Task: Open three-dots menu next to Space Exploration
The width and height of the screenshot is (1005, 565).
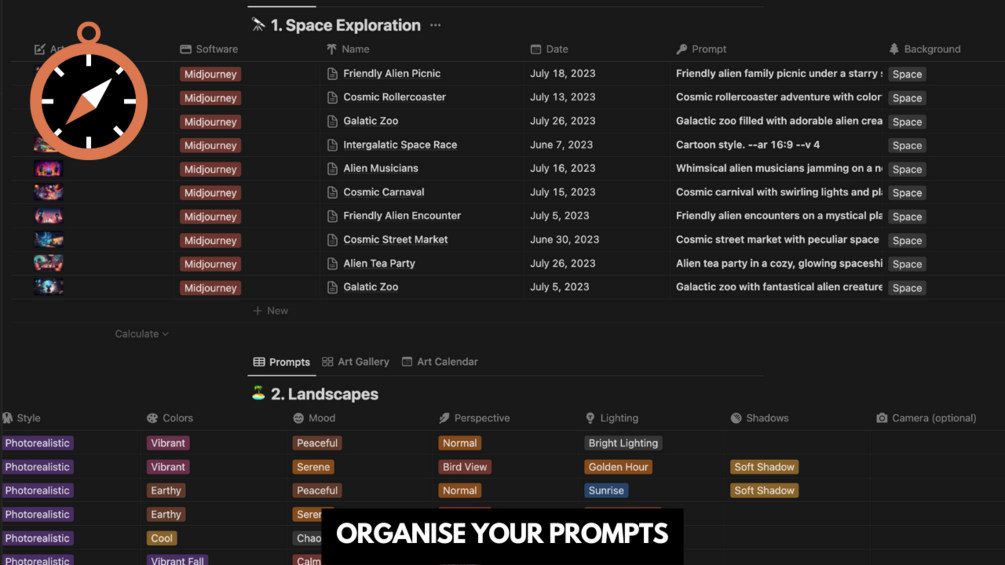Action: 435,26
